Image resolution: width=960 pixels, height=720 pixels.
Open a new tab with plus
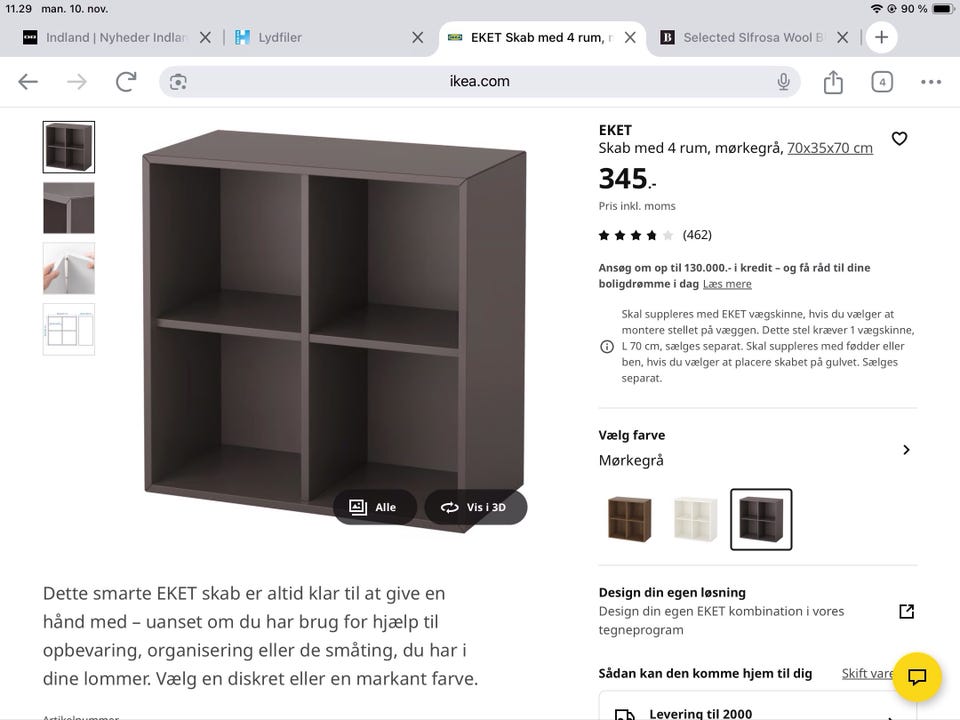(881, 37)
